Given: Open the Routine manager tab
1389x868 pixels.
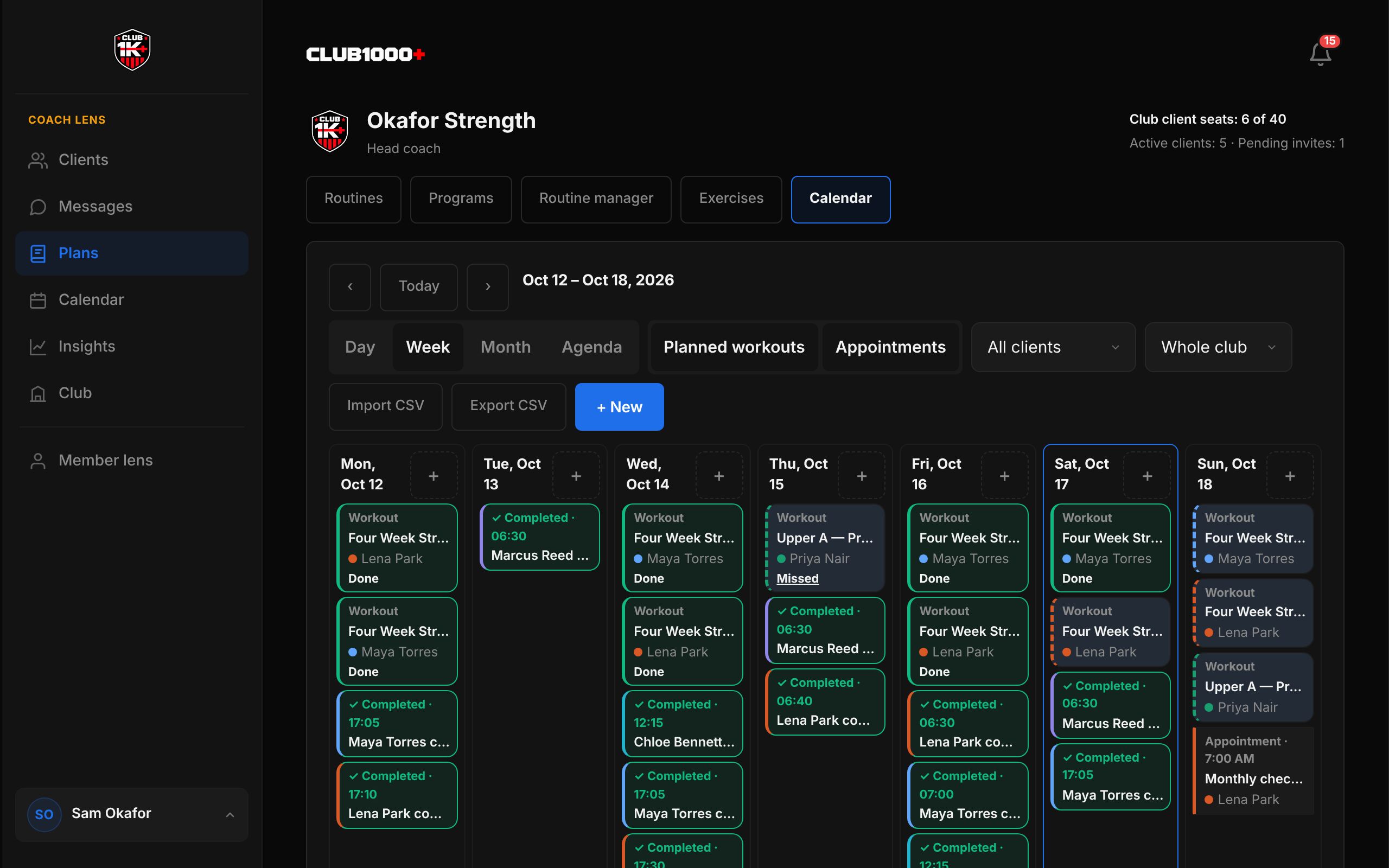Looking at the screenshot, I should [596, 199].
